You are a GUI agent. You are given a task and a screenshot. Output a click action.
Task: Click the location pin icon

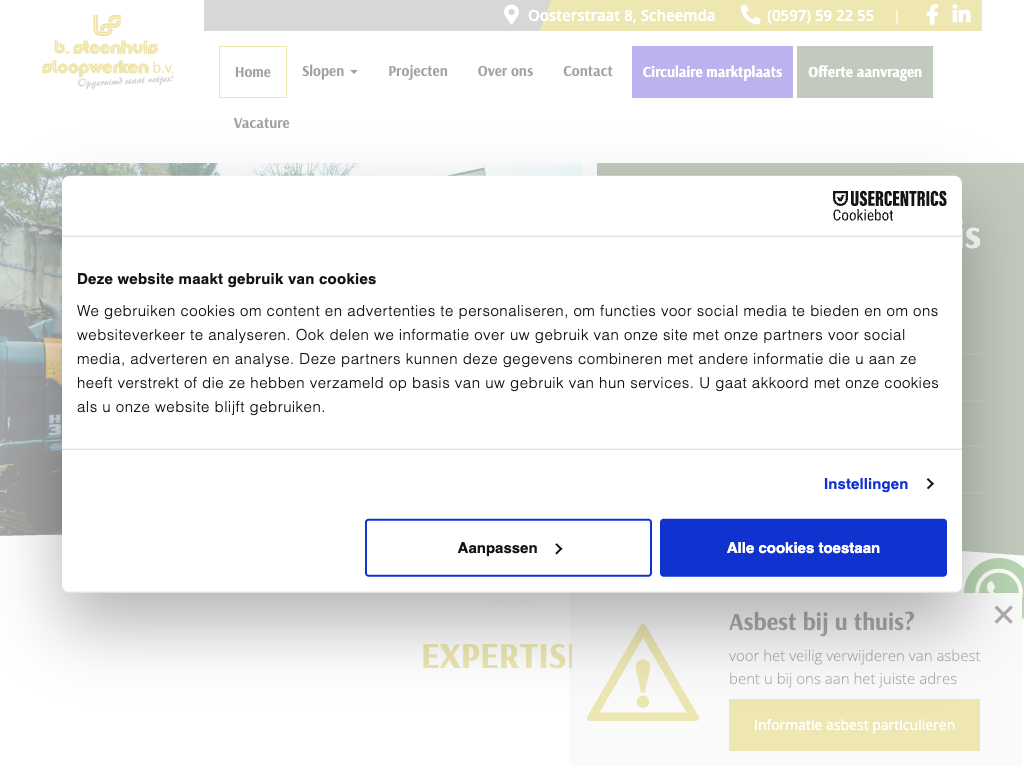[511, 15]
